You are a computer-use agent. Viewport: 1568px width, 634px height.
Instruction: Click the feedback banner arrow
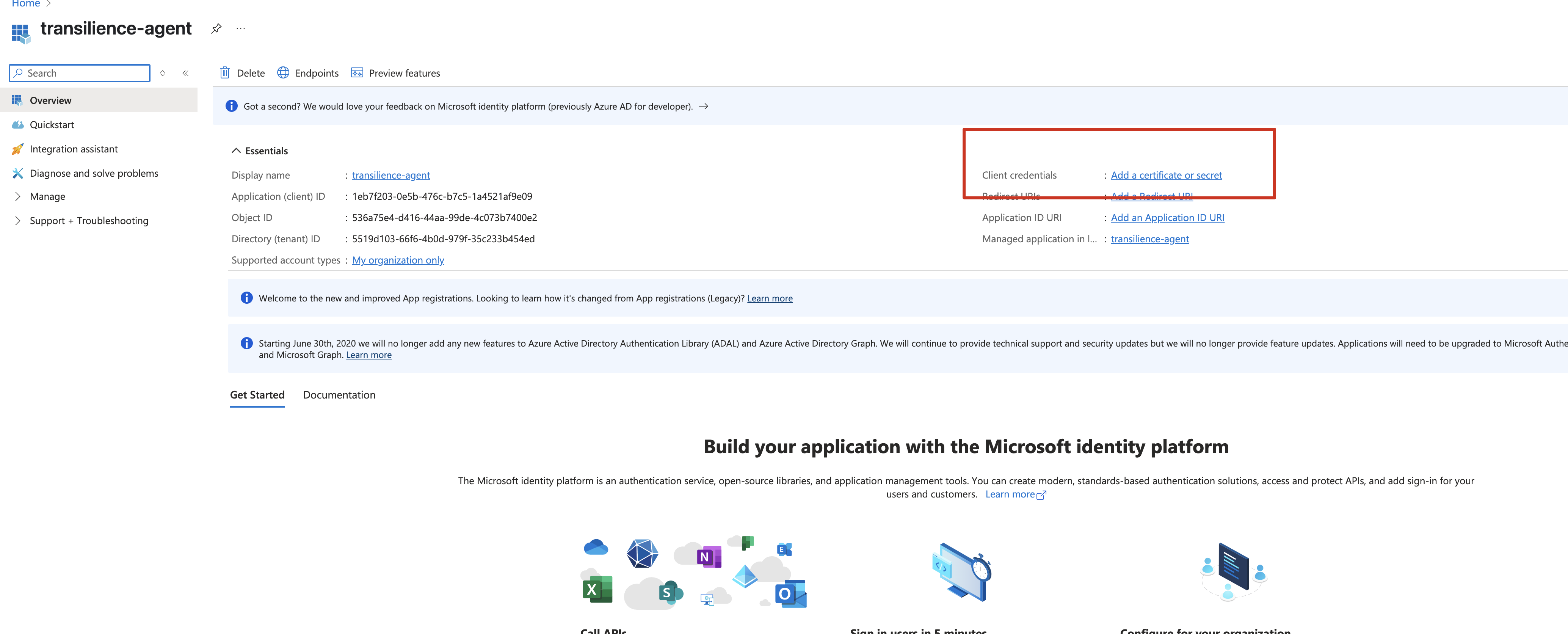coord(703,107)
